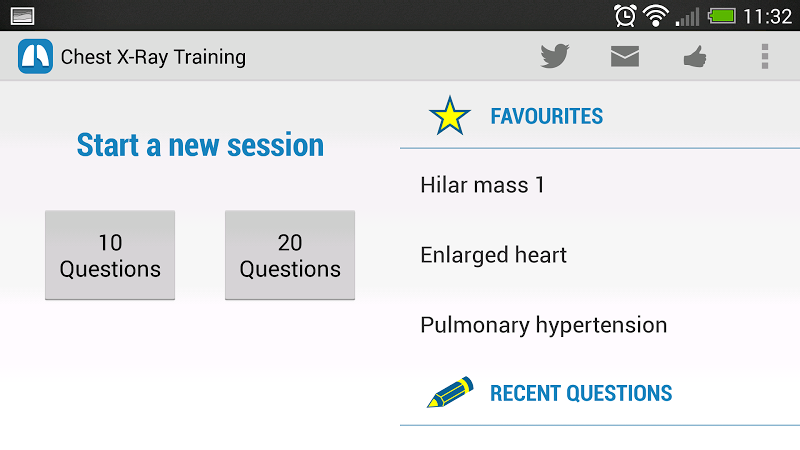Image resolution: width=800 pixels, height=450 pixels.
Task: Start a 20 Questions session
Action: [290, 255]
